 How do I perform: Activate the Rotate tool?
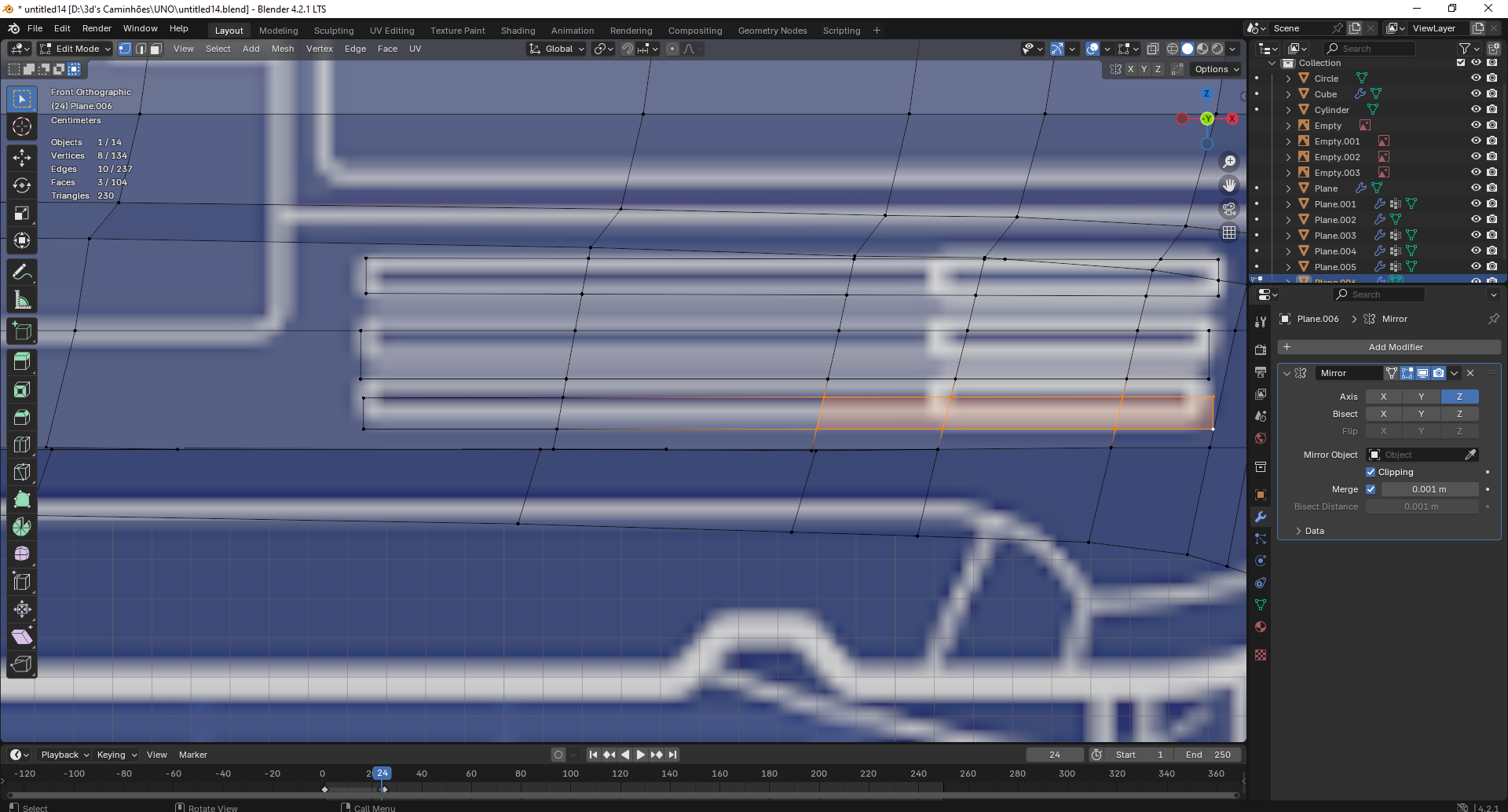(x=22, y=185)
